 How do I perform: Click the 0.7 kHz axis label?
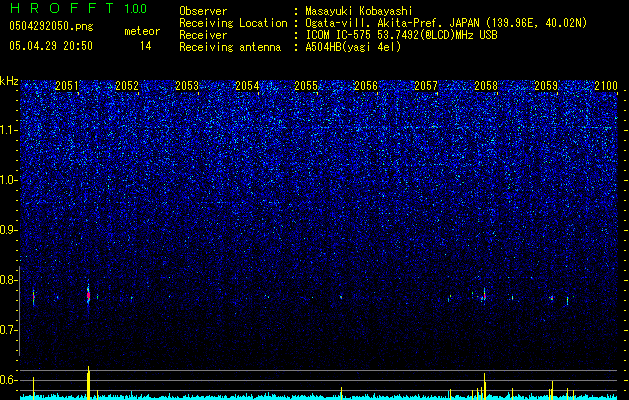pyautogui.click(x=9, y=330)
